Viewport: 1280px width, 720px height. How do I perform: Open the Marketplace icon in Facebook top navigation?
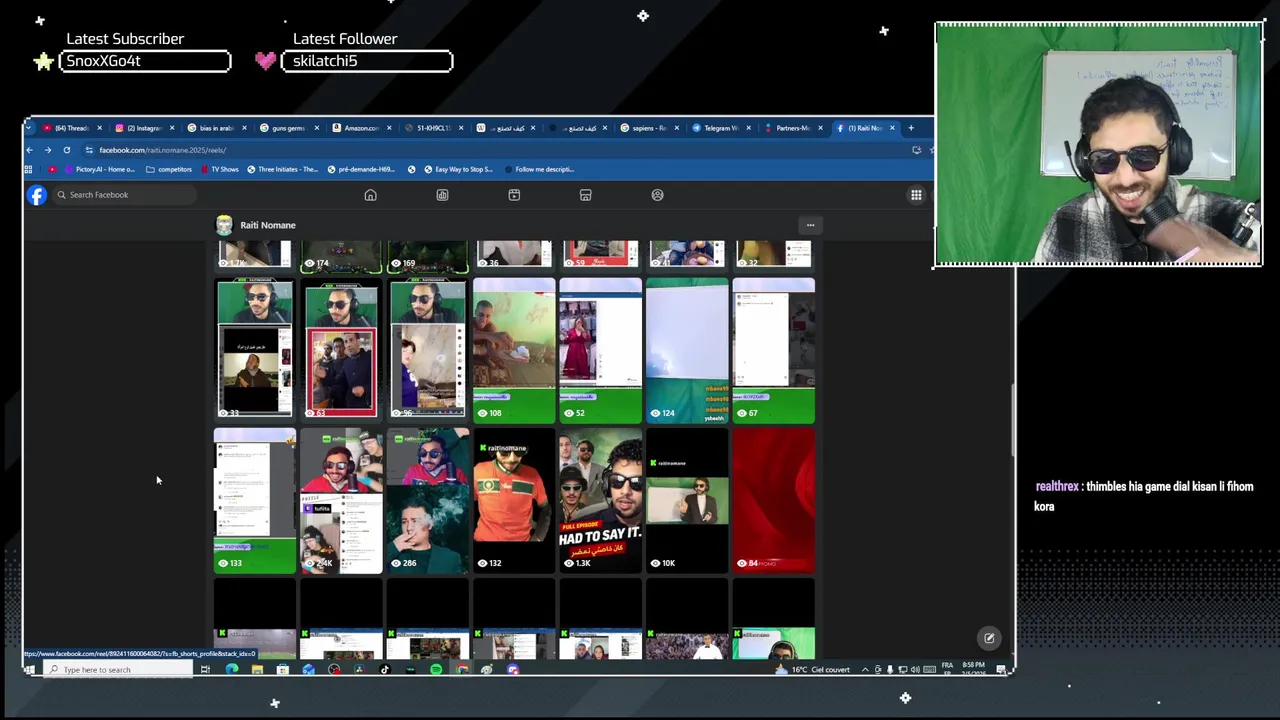[586, 195]
